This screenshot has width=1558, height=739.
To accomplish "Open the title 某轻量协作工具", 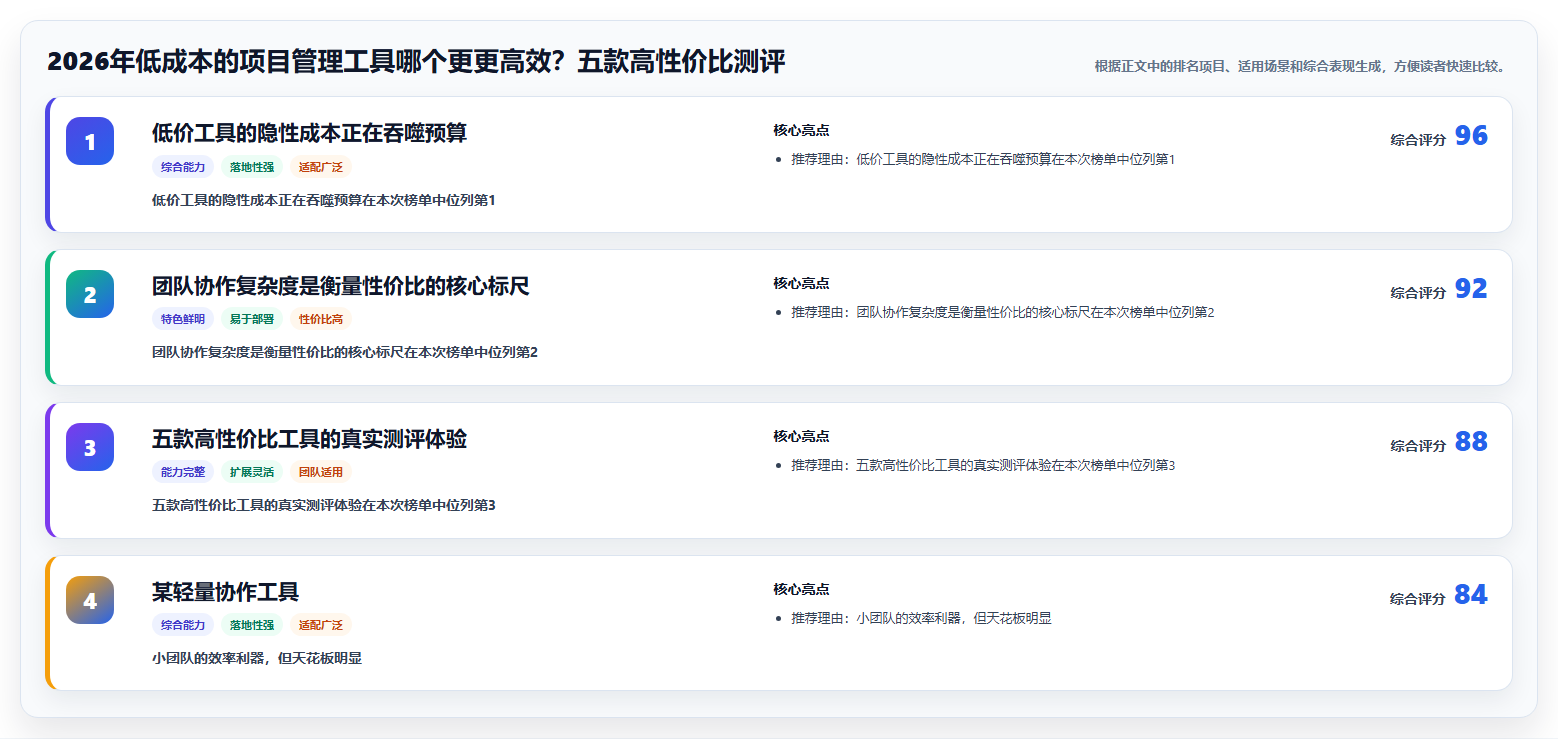I will [225, 592].
